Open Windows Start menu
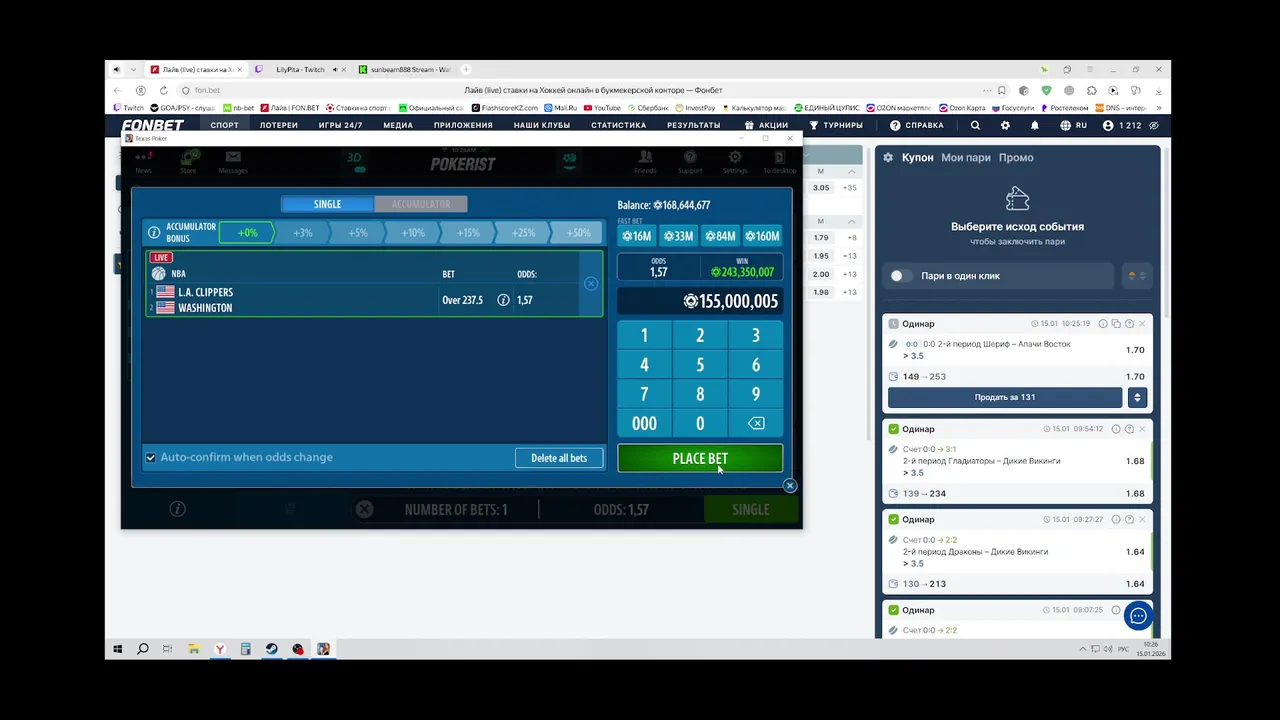Image resolution: width=1280 pixels, height=720 pixels. pyautogui.click(x=117, y=649)
